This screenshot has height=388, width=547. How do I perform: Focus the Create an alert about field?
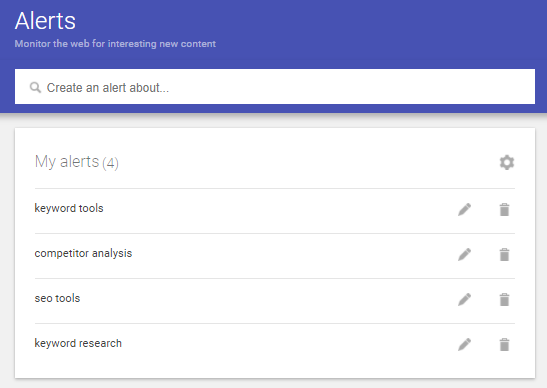[x=275, y=87]
